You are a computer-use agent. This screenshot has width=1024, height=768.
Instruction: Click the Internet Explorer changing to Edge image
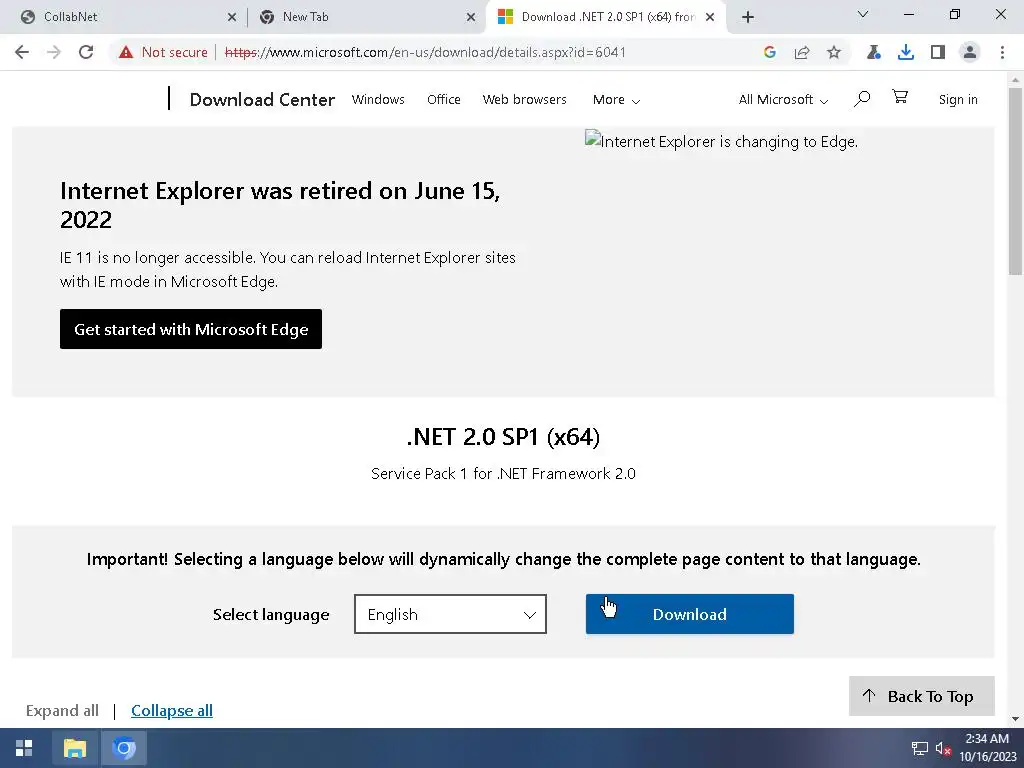pyautogui.click(x=721, y=141)
